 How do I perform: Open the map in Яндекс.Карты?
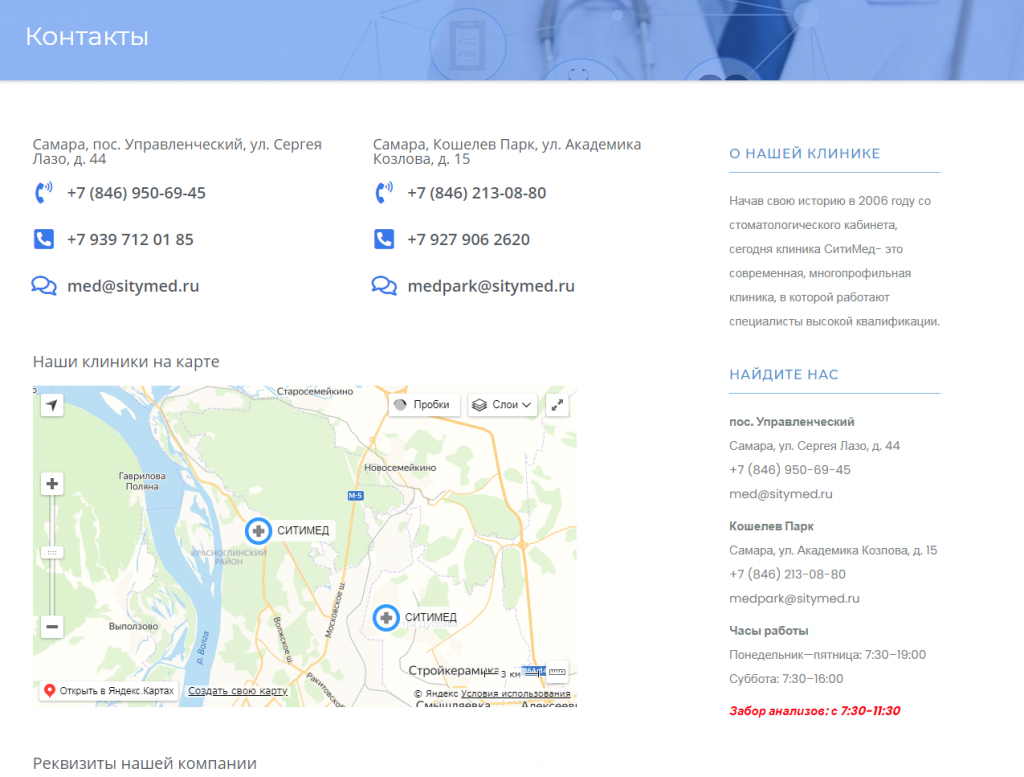click(x=109, y=691)
